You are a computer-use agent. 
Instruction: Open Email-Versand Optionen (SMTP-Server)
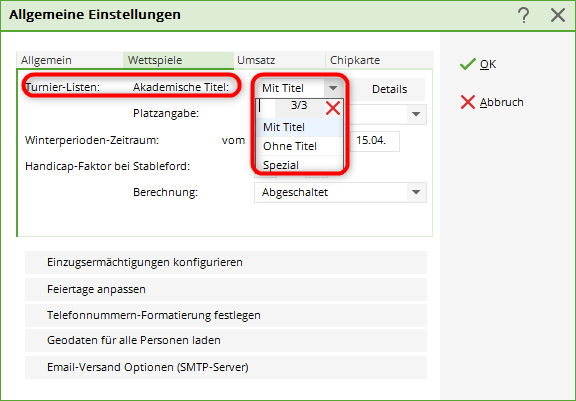tap(226, 367)
